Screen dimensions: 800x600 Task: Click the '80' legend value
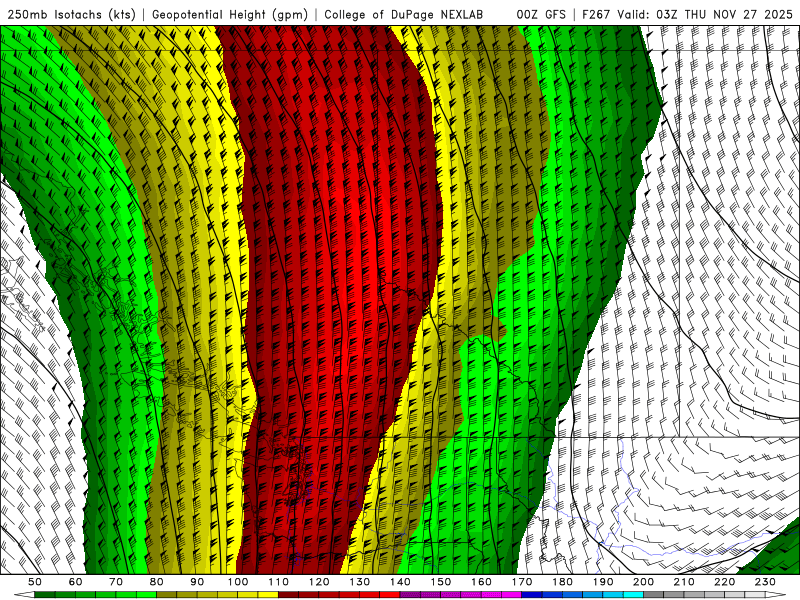(x=157, y=582)
